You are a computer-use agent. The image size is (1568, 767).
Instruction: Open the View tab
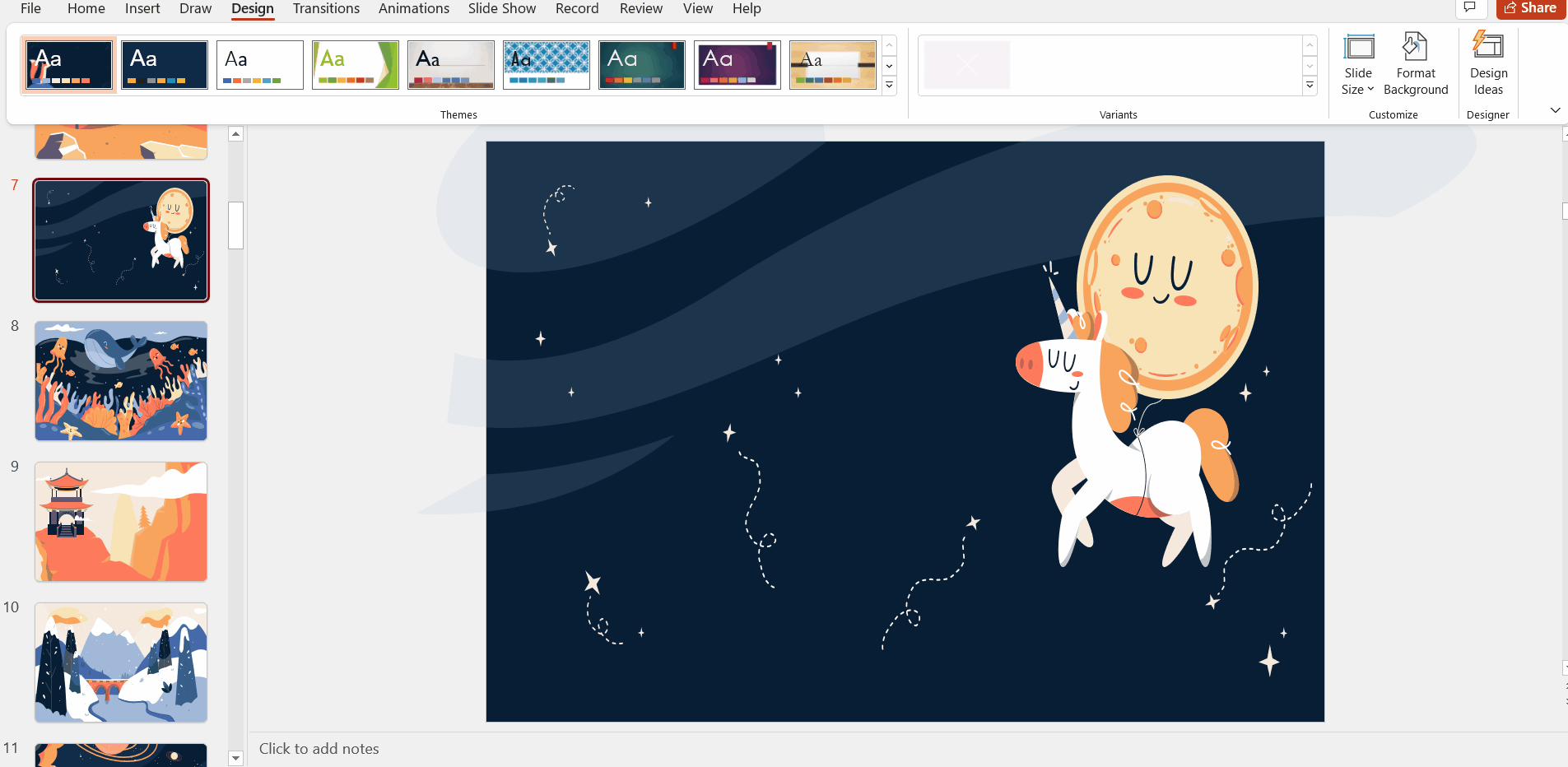(x=698, y=8)
